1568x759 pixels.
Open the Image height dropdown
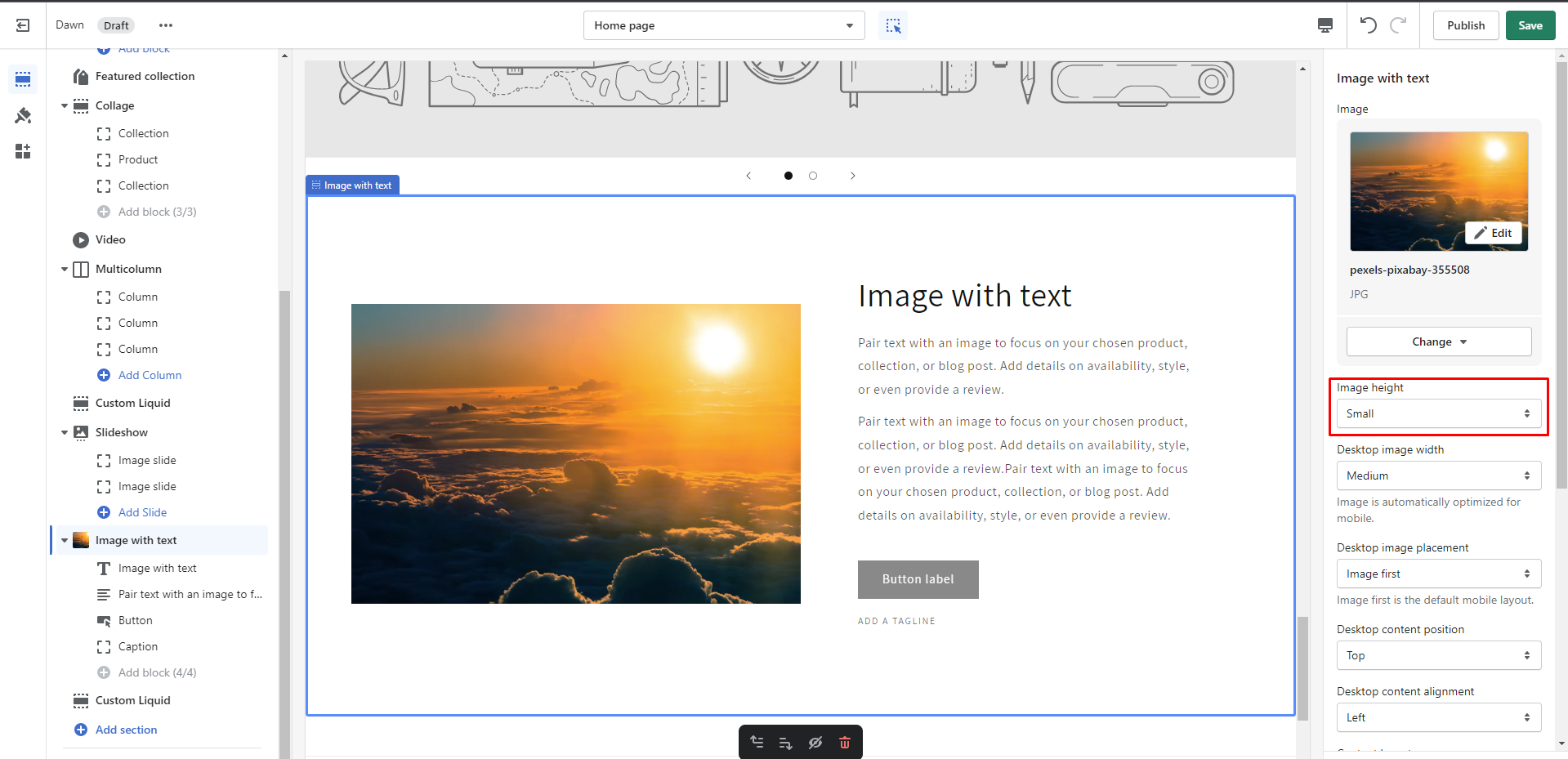(x=1439, y=413)
